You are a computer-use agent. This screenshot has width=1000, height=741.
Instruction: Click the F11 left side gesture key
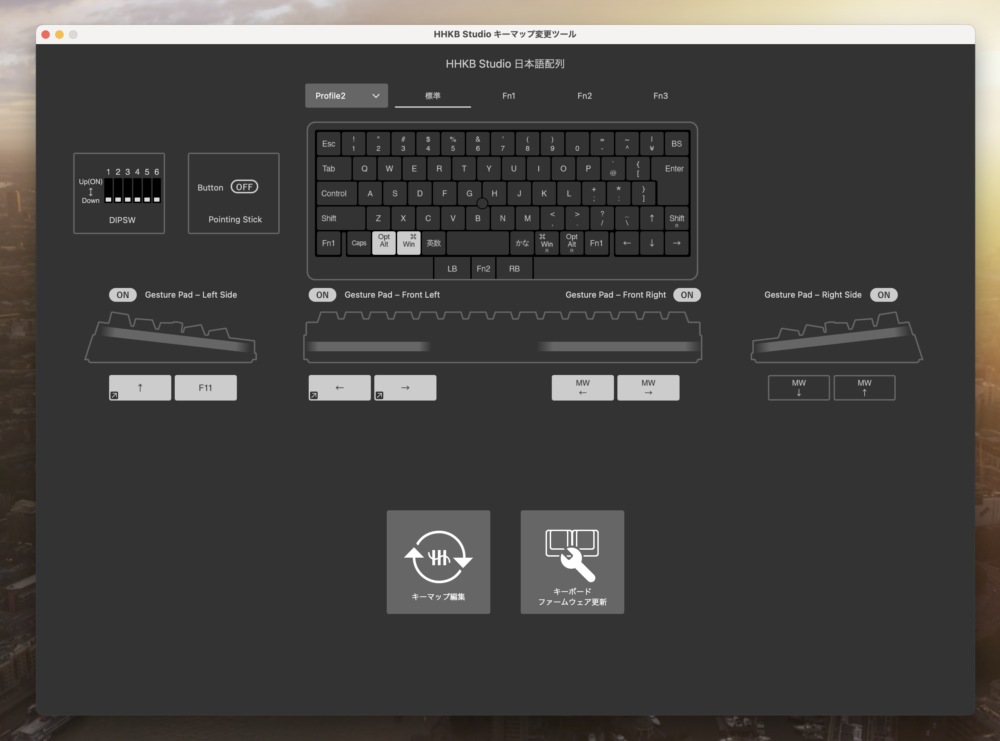point(205,388)
